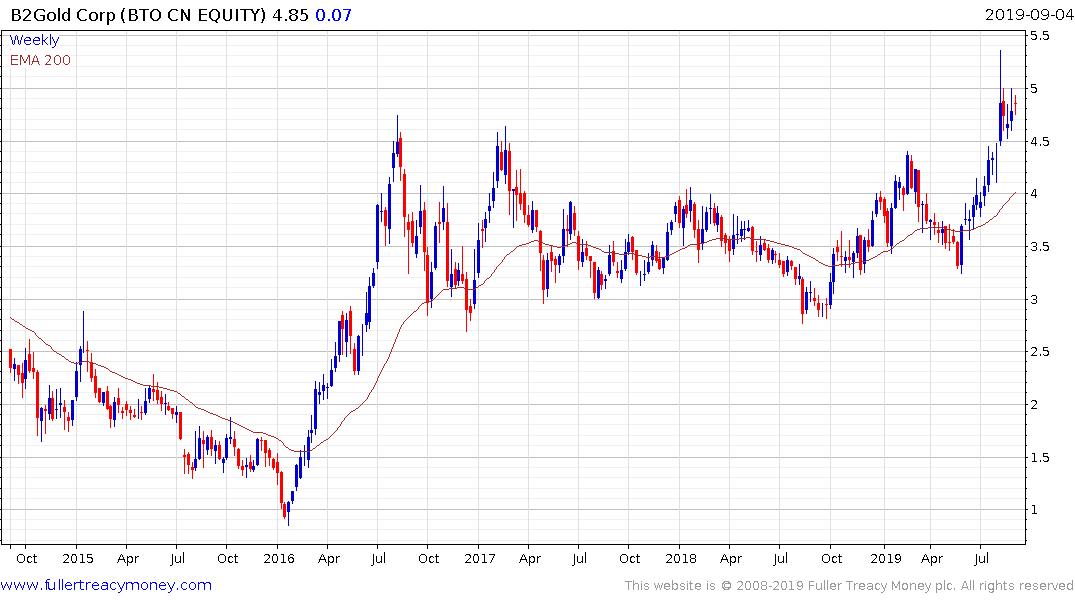Click the y-axis price label 1
The height and width of the screenshot is (600, 1075).
(1034, 509)
